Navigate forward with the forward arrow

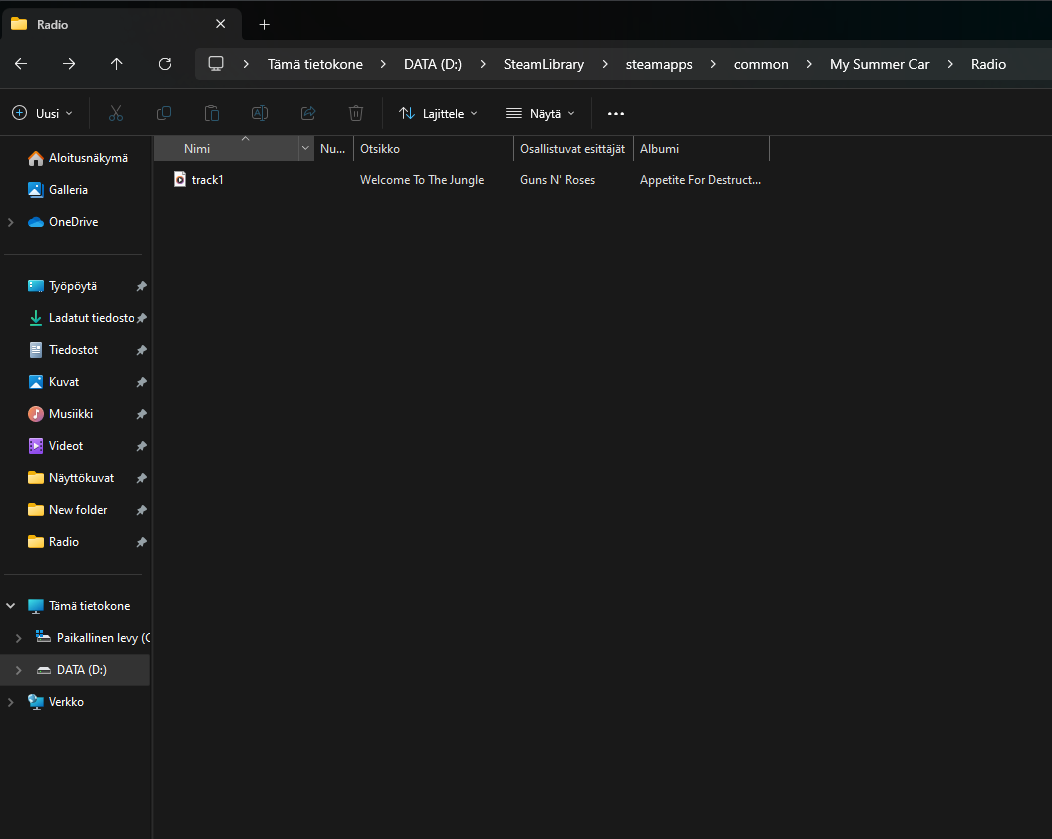pos(69,64)
